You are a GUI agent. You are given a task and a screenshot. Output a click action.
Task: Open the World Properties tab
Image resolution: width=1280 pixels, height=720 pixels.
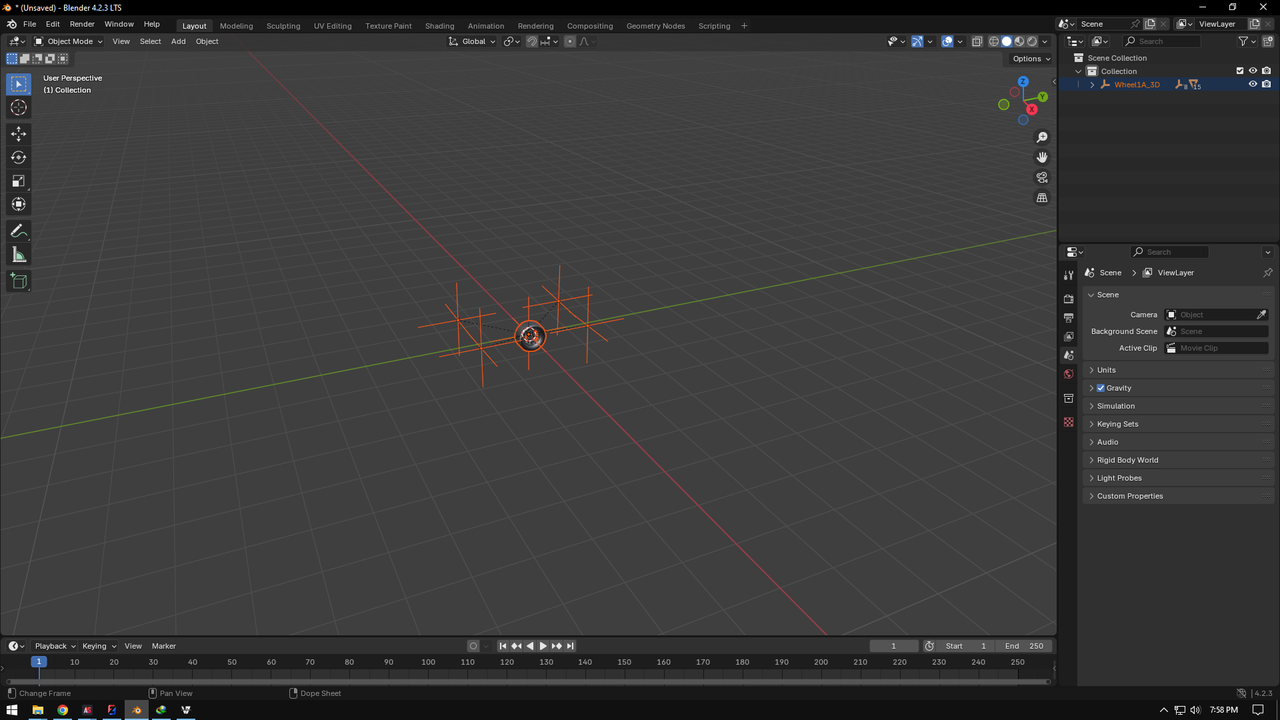pyautogui.click(x=1068, y=374)
